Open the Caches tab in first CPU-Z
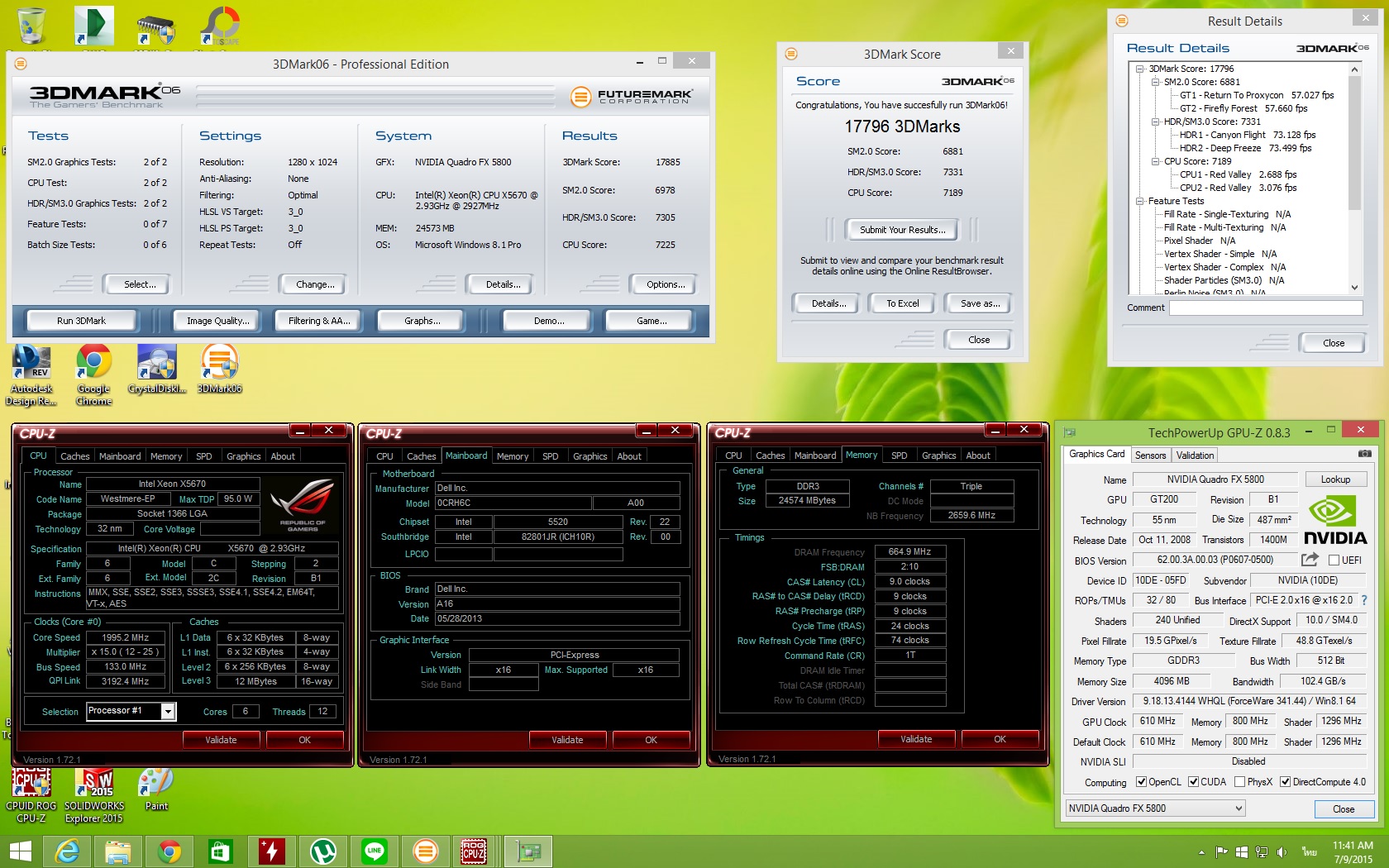Viewport: 1389px width, 868px height. pos(74,456)
